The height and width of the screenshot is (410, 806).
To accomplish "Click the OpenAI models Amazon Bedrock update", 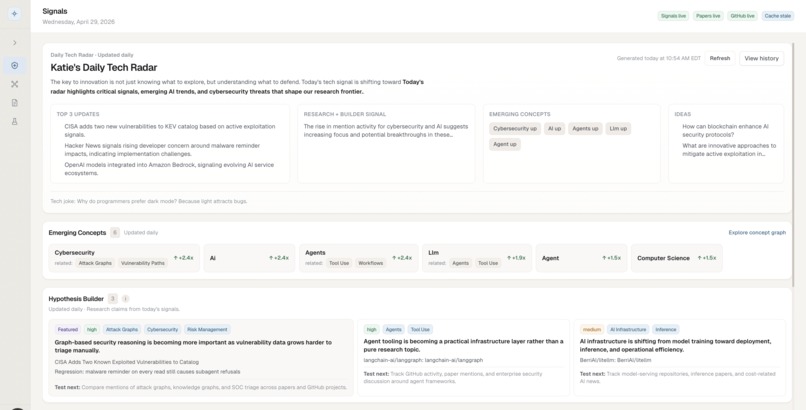I will tap(169, 169).
